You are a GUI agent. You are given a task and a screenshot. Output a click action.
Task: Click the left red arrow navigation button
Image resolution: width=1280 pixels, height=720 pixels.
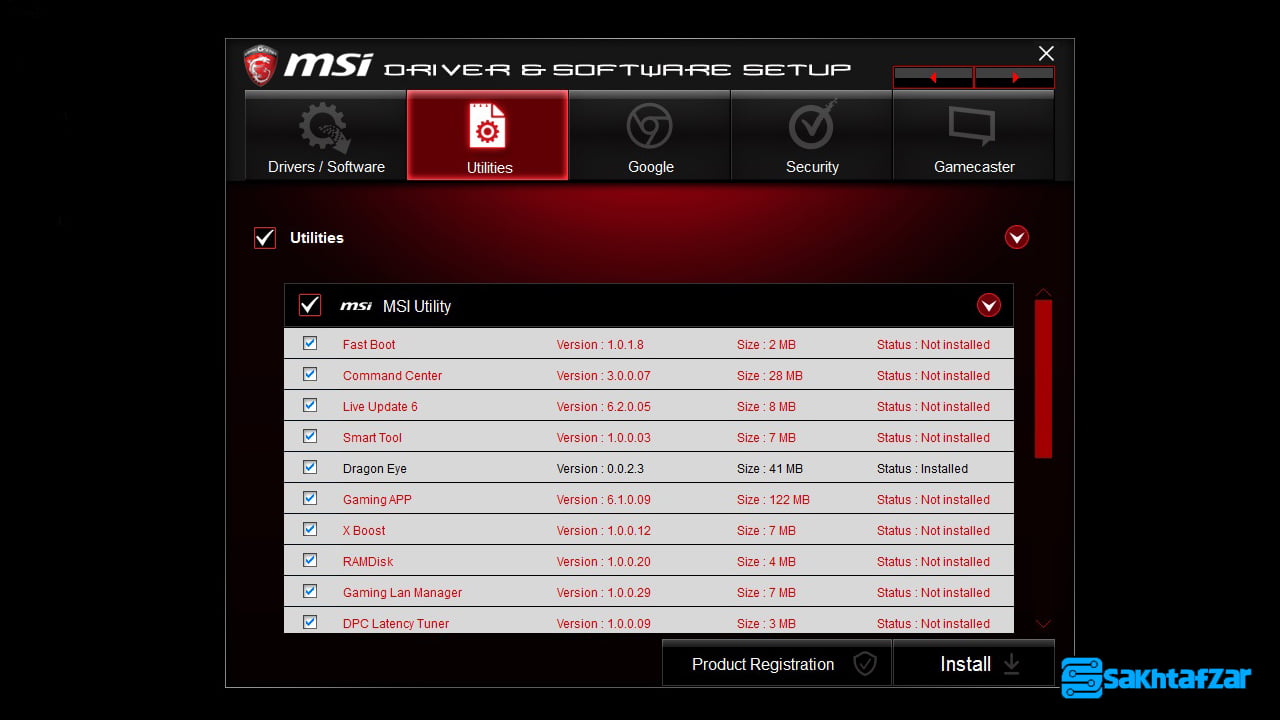pos(933,77)
